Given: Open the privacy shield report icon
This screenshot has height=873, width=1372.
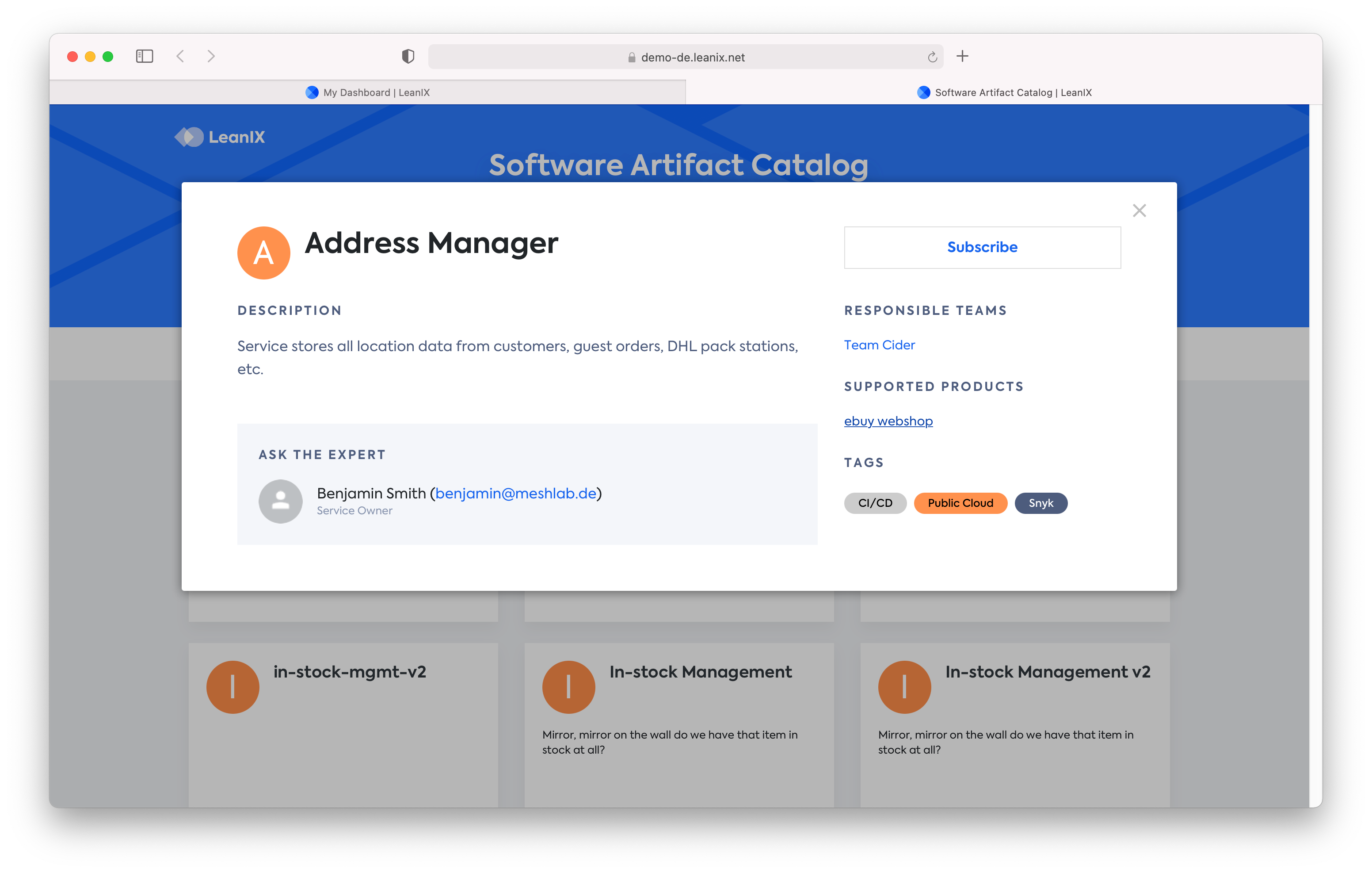Looking at the screenshot, I should click(408, 57).
